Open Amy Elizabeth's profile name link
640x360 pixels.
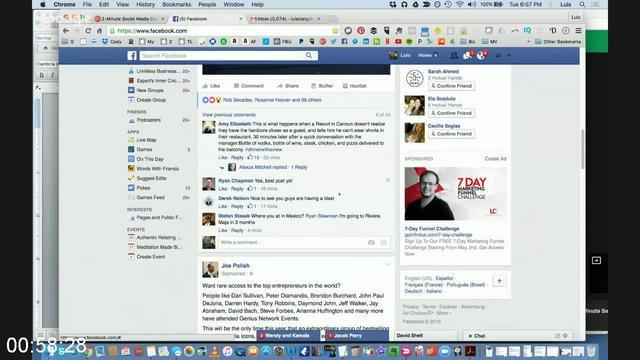235,124
